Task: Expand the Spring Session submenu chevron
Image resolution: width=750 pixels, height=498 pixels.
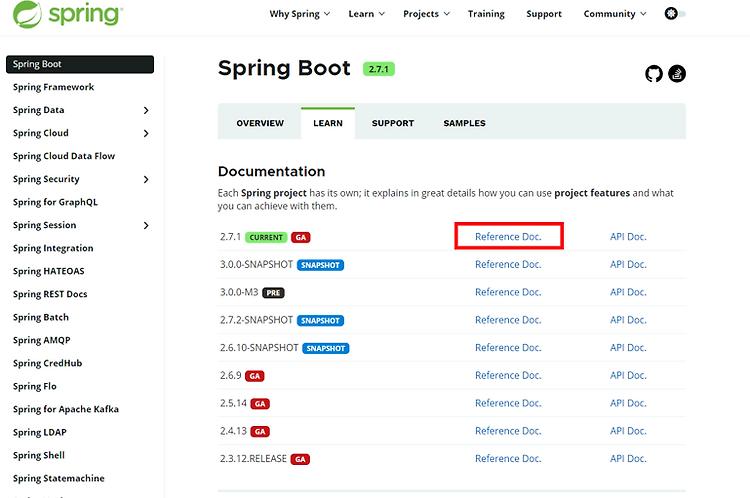Action: click(x=146, y=225)
